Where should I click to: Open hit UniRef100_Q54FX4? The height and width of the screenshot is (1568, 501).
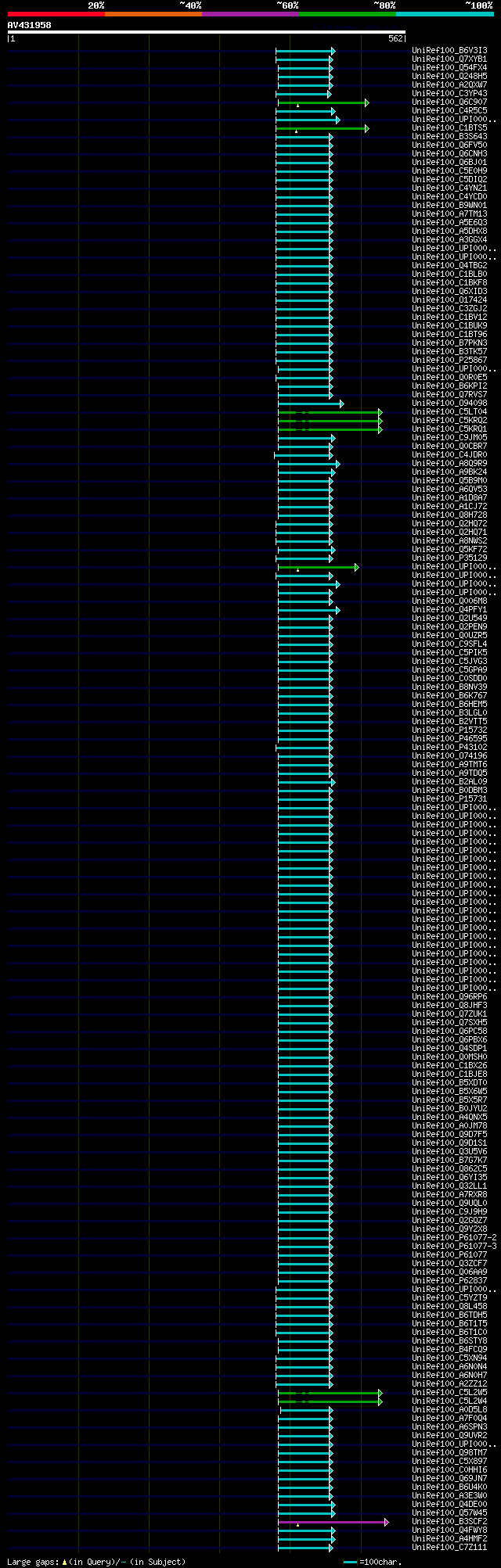tap(449, 67)
